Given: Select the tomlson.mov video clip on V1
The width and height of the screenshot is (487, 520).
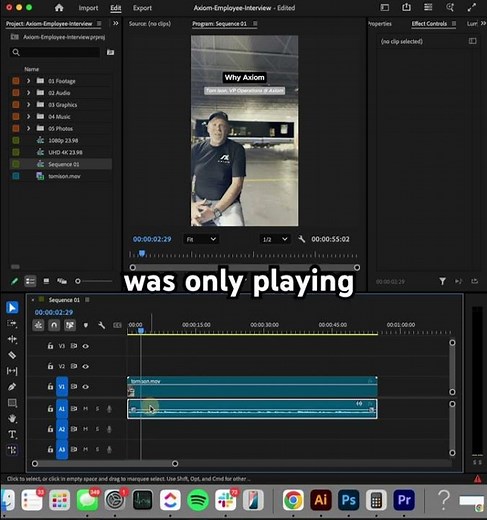Looking at the screenshot, I should coord(252,387).
